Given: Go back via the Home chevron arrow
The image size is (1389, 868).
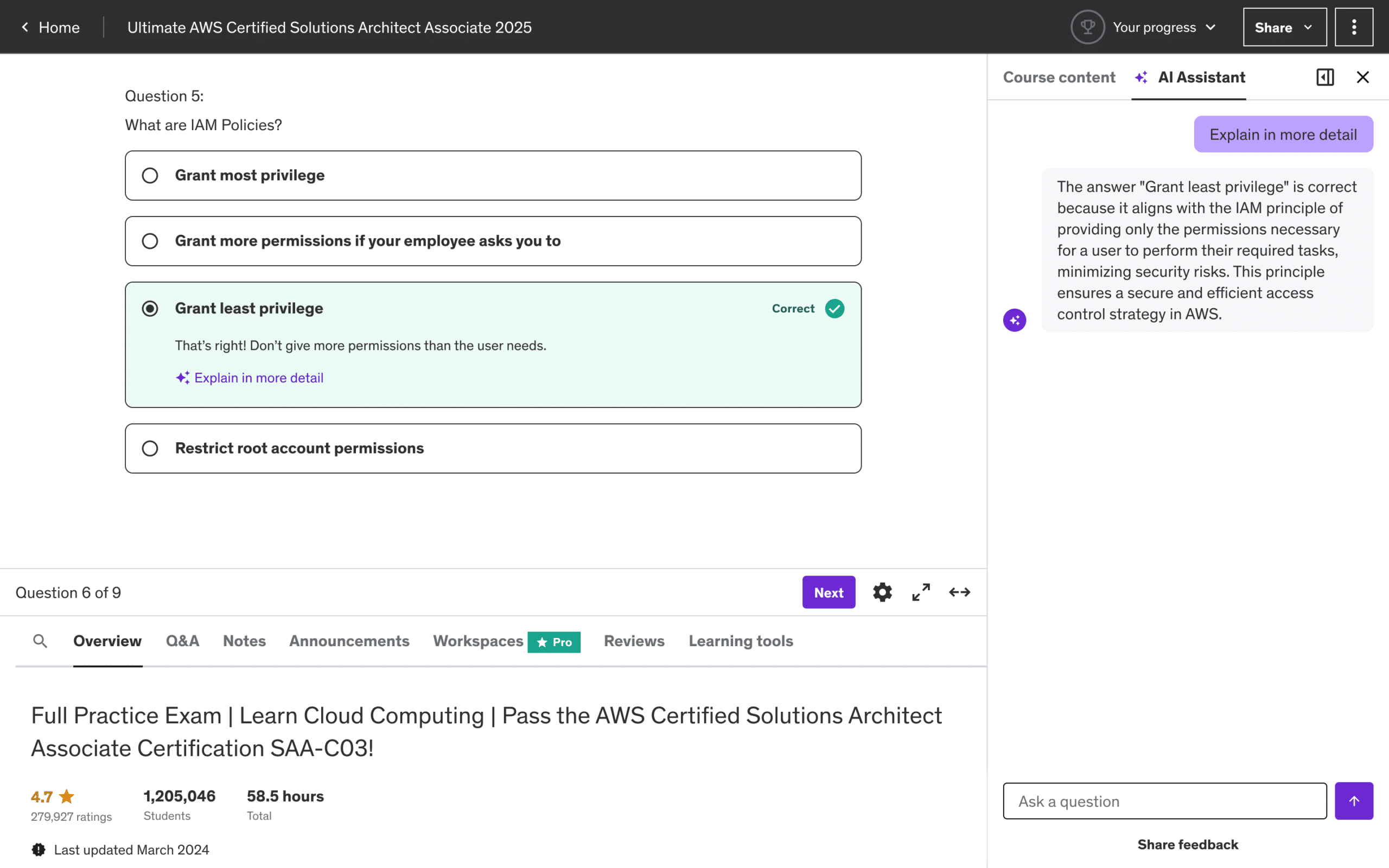Looking at the screenshot, I should [x=24, y=27].
